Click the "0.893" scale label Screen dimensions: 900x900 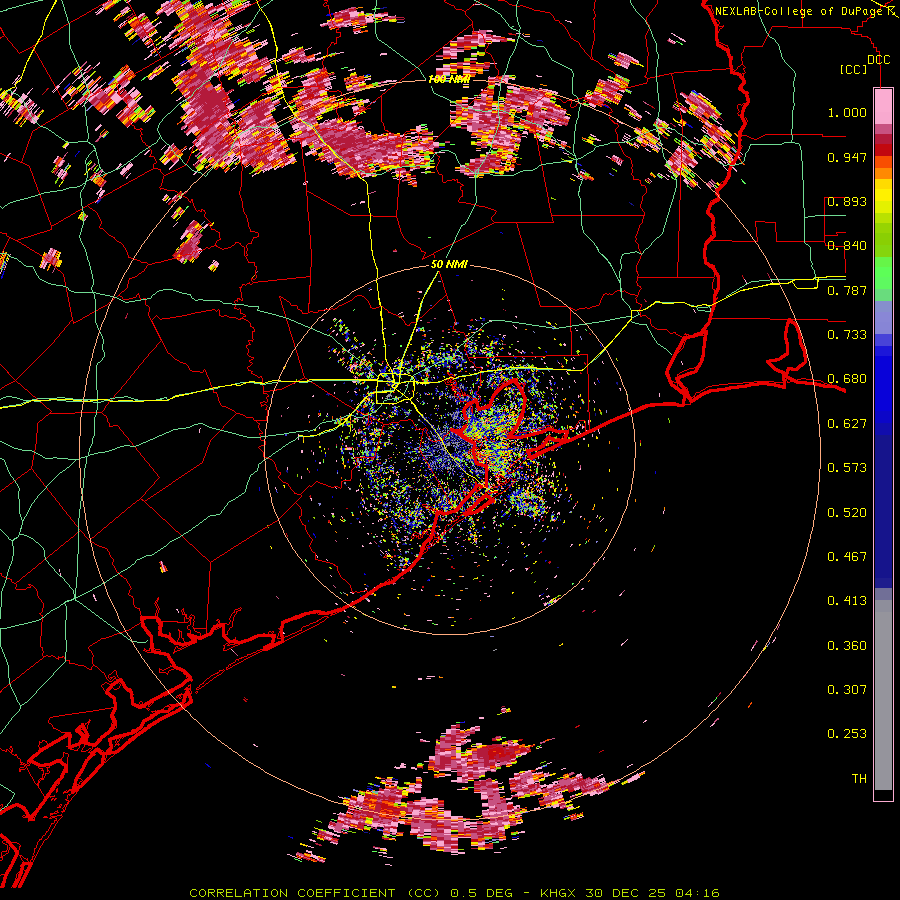tap(847, 201)
